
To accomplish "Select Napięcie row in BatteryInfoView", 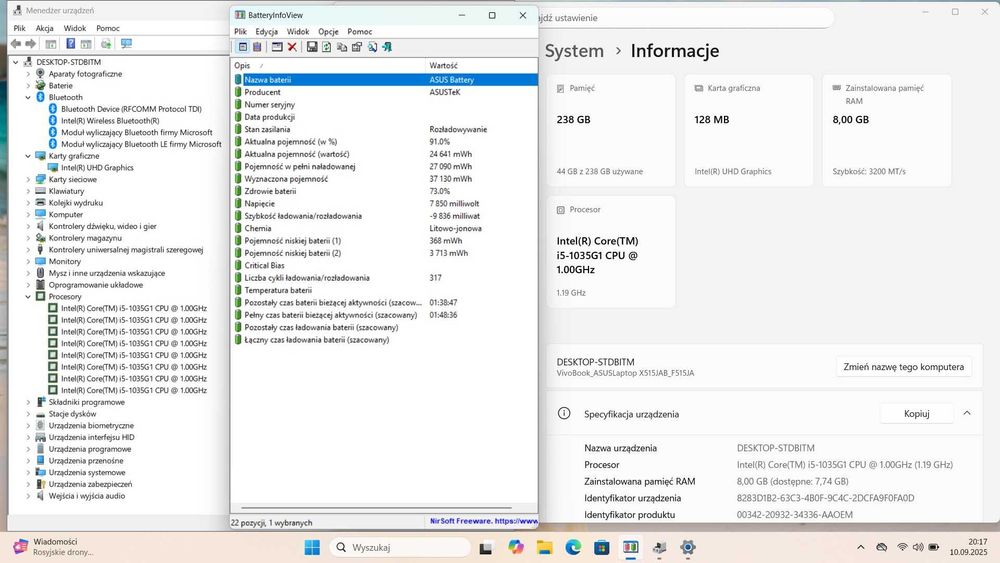I will 385,203.
